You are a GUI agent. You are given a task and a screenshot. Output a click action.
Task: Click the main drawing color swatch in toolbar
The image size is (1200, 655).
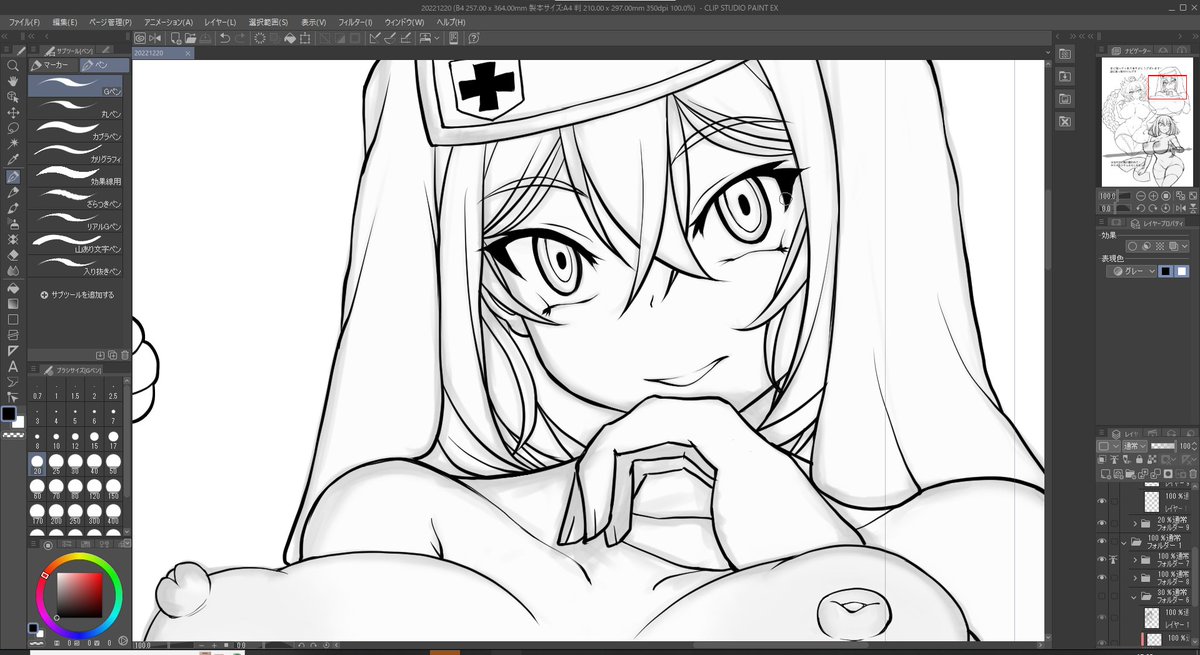click(9, 414)
